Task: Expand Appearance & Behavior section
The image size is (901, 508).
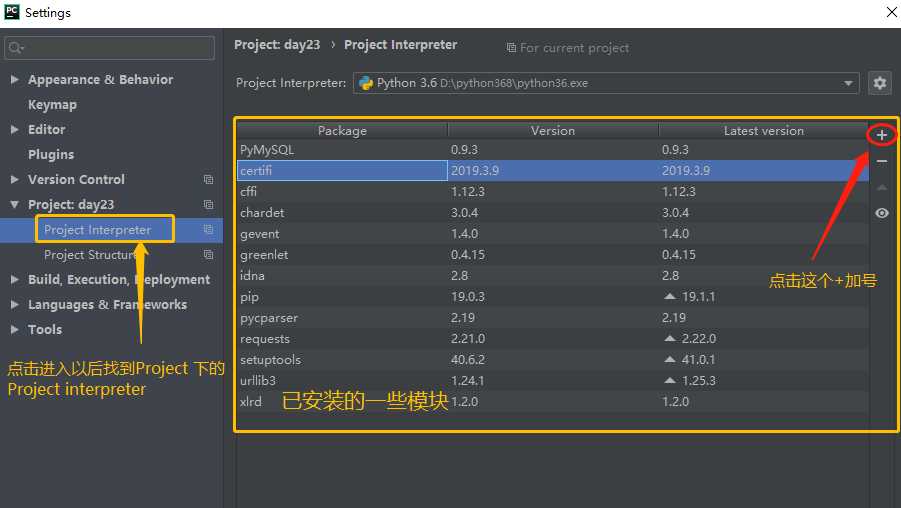Action: coord(14,79)
